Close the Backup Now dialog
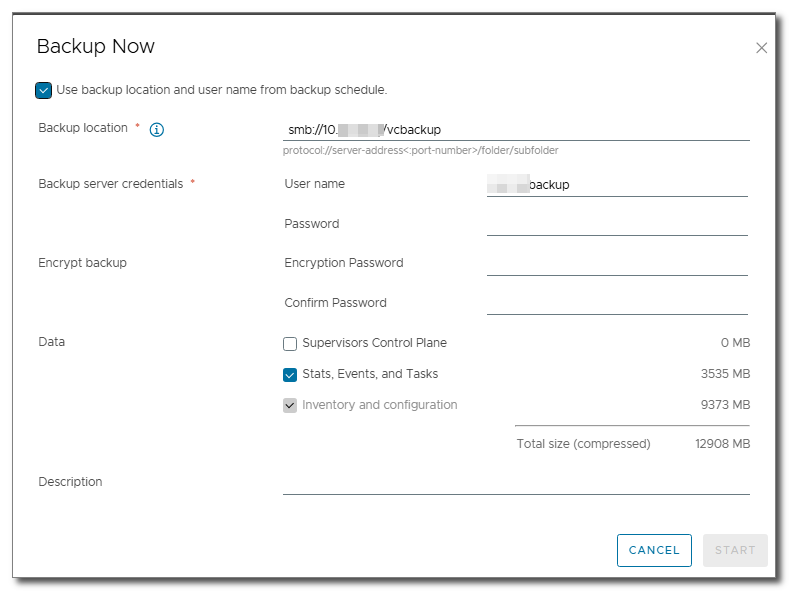Image resolution: width=789 pixels, height=591 pixels. 761,48
